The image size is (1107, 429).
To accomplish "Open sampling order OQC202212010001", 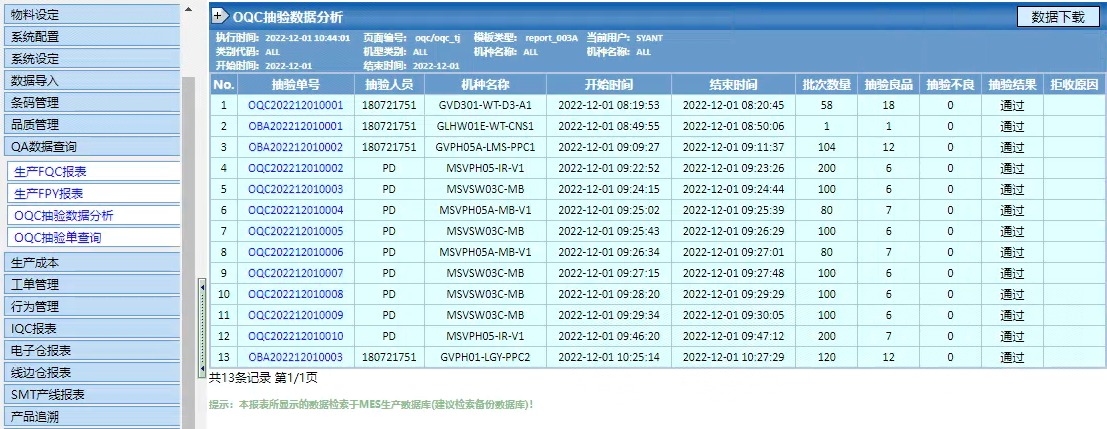I will point(295,105).
